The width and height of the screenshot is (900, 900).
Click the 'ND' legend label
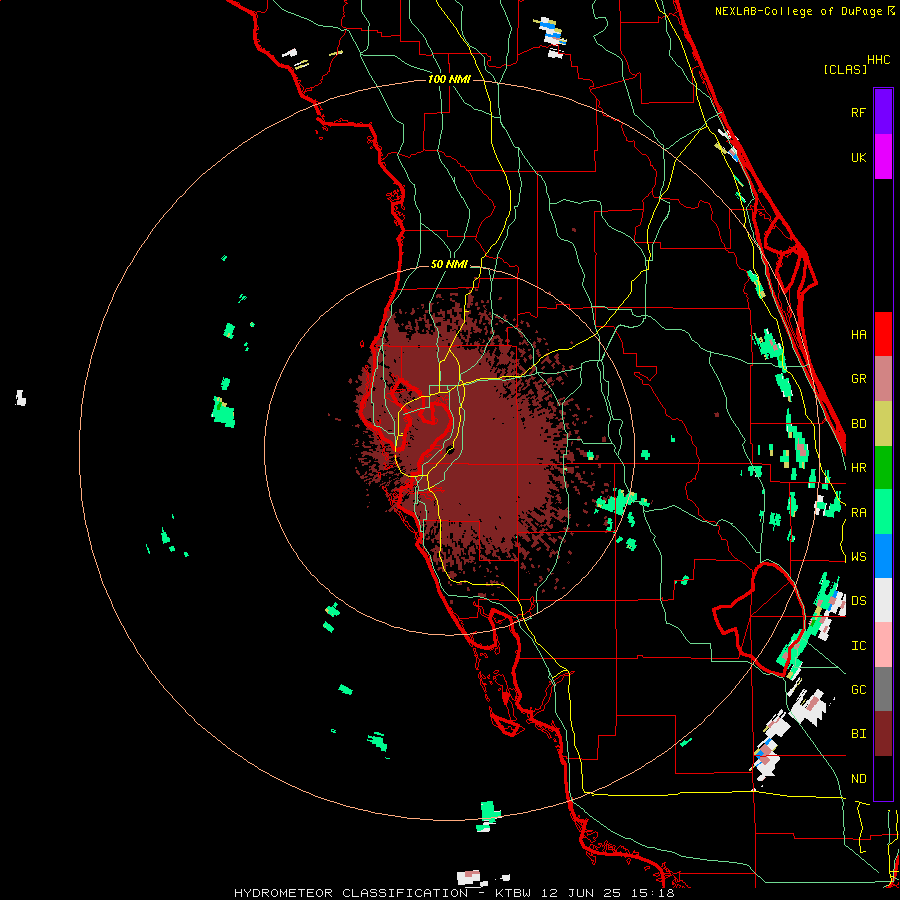pyautogui.click(x=858, y=779)
